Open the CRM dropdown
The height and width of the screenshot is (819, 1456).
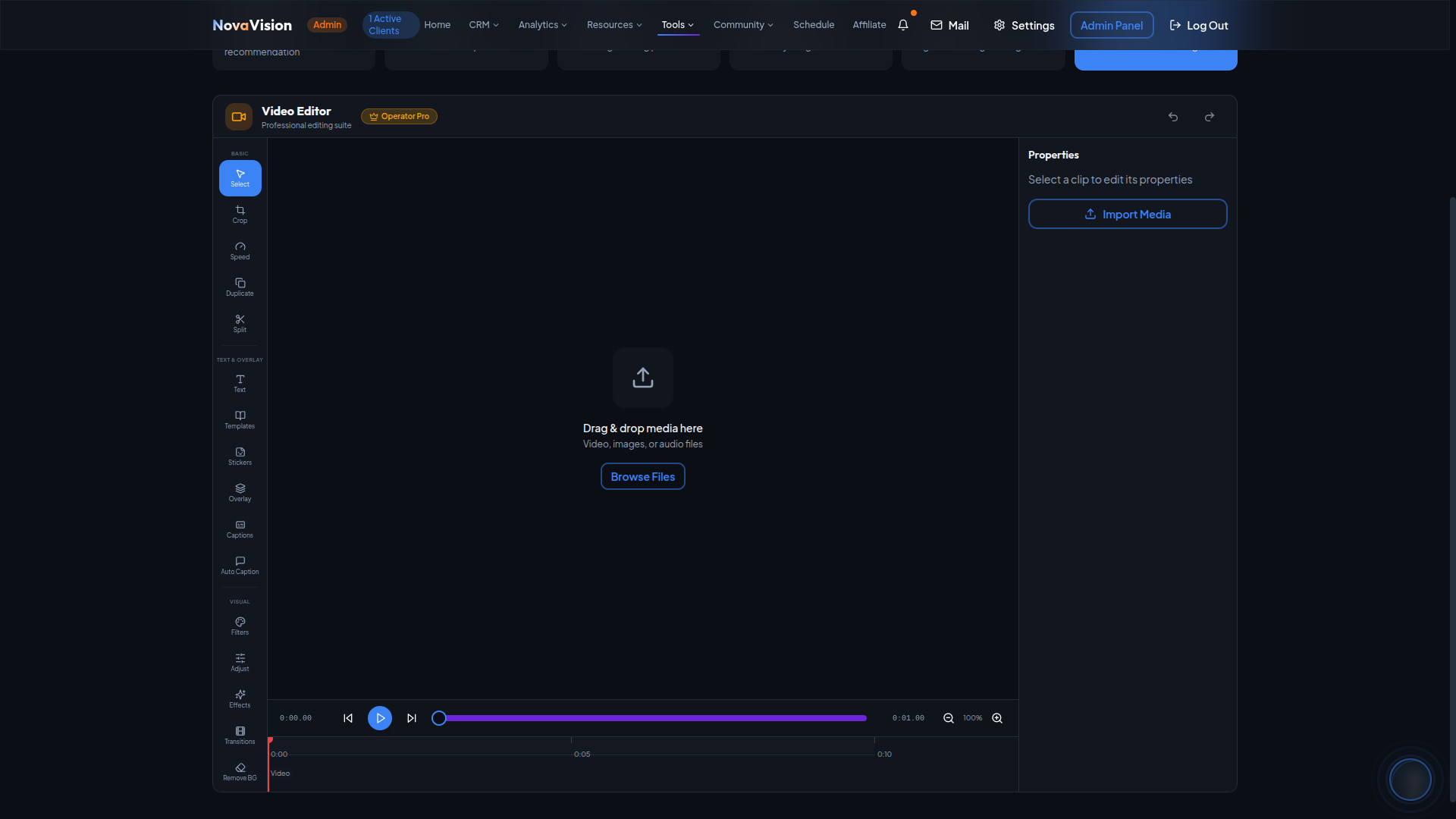click(483, 25)
